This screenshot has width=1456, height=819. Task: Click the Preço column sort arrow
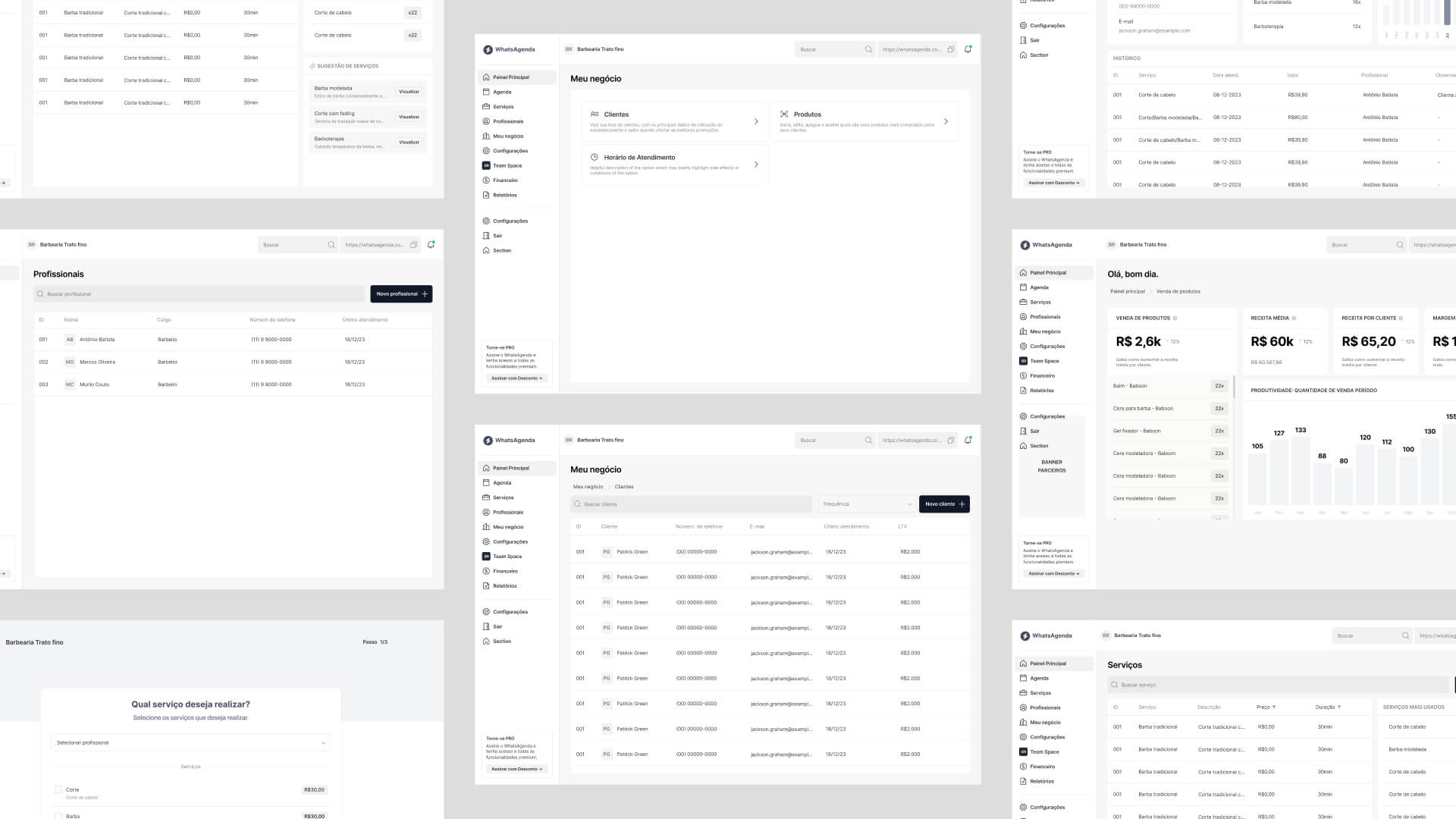(x=1274, y=707)
